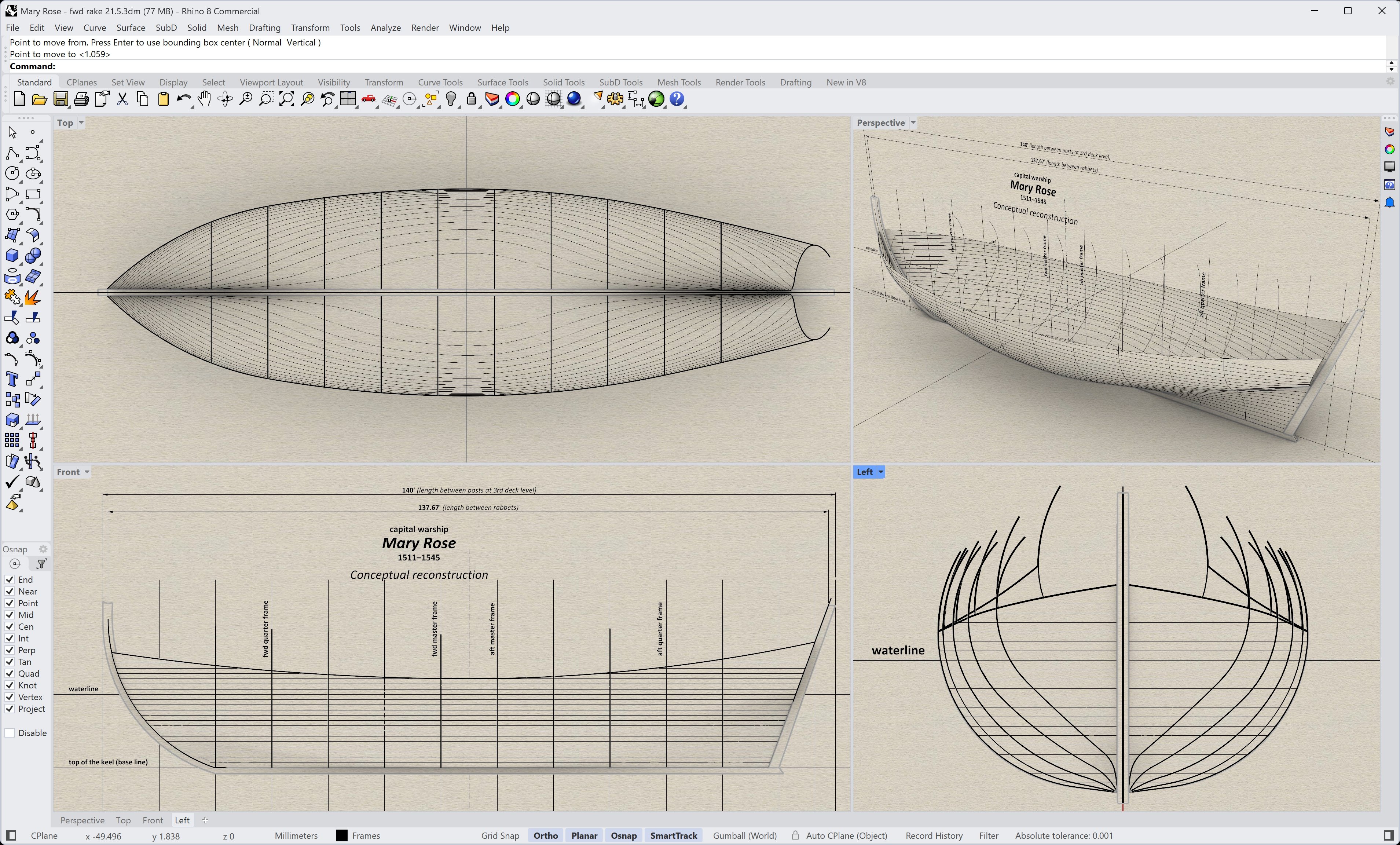Enable the Disable osnap checkbox

[x=10, y=733]
